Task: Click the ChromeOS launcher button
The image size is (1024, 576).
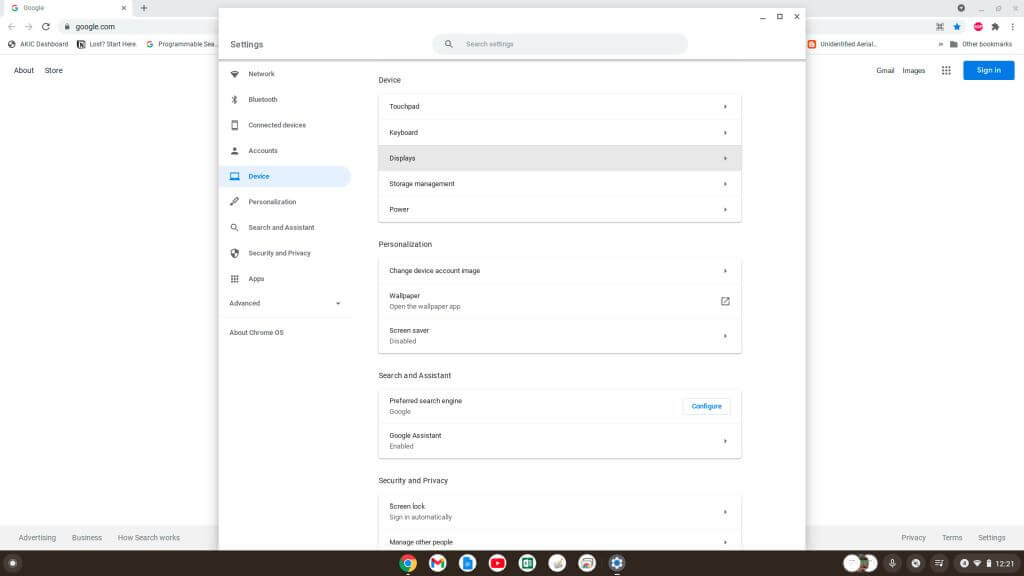Action: point(12,563)
